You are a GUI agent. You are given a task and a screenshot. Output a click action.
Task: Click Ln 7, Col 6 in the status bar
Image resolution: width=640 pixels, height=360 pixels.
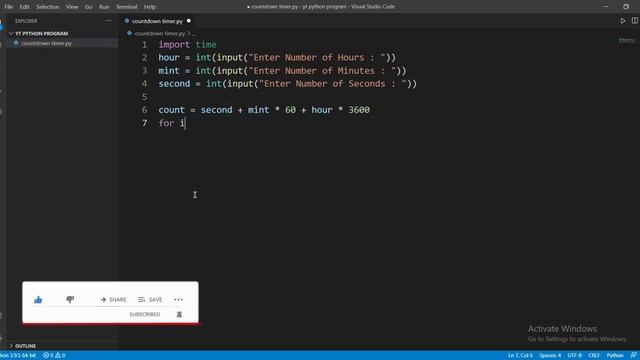point(520,355)
